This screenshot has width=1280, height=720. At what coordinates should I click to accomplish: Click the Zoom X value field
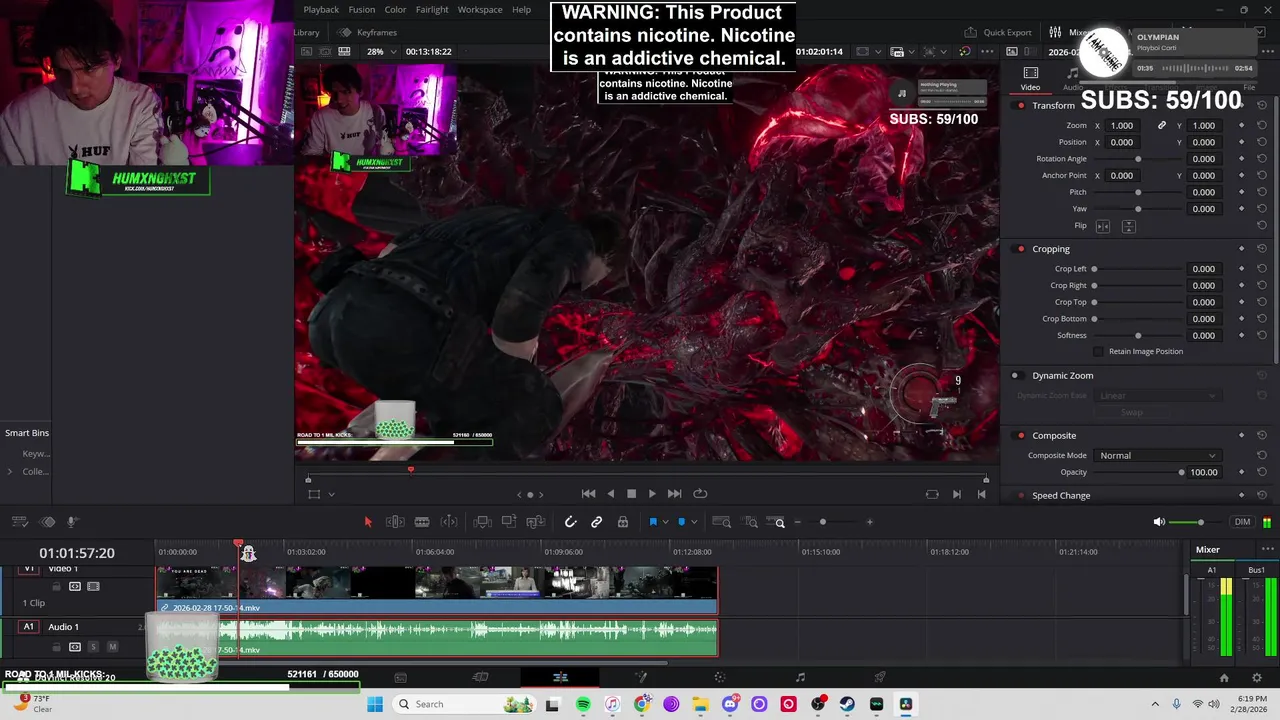pyautogui.click(x=1122, y=126)
